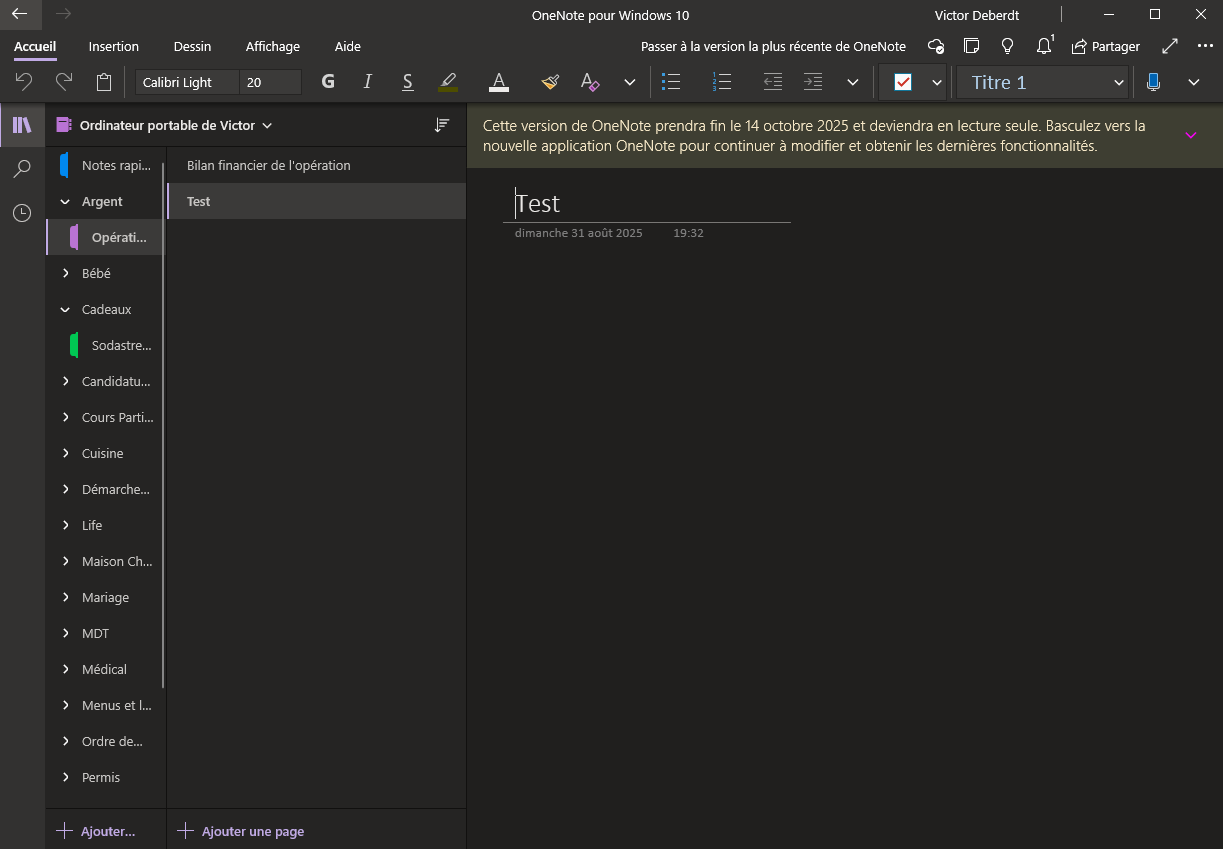Toggle underline (S) formatting
1223x849 pixels.
tap(408, 82)
